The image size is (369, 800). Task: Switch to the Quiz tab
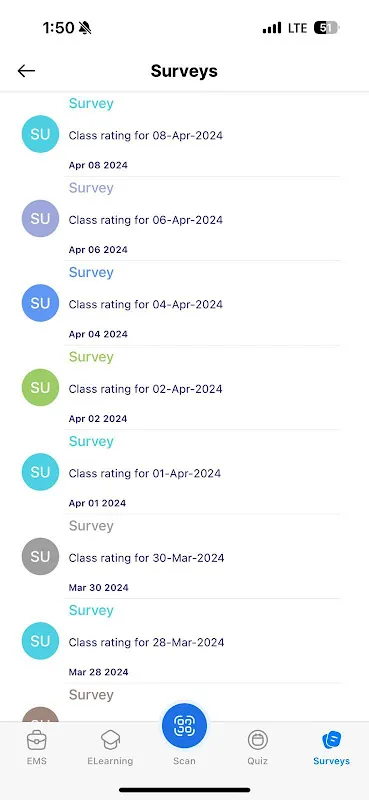coord(258,747)
